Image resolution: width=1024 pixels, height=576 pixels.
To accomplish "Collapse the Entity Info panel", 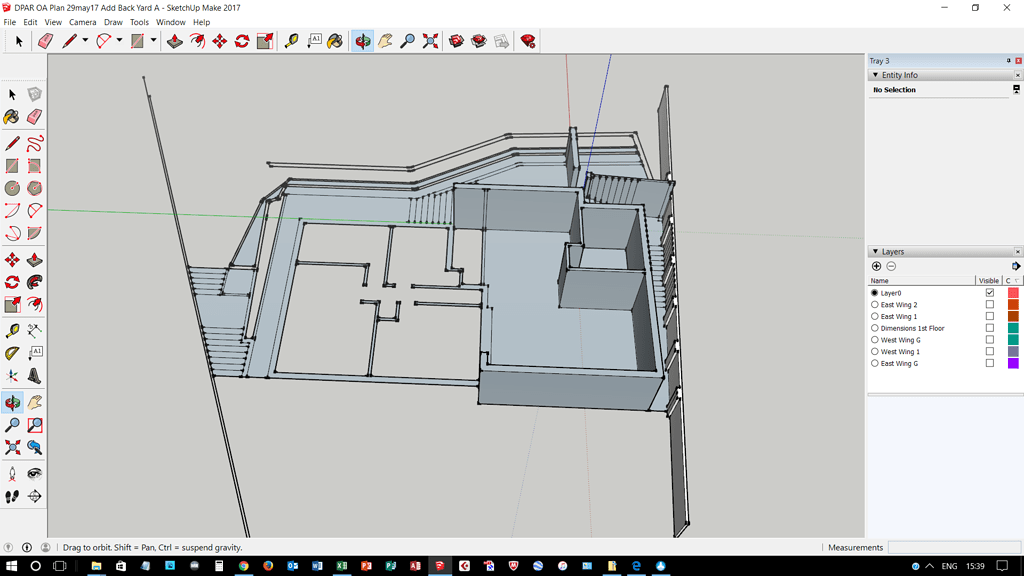I will (x=878, y=74).
